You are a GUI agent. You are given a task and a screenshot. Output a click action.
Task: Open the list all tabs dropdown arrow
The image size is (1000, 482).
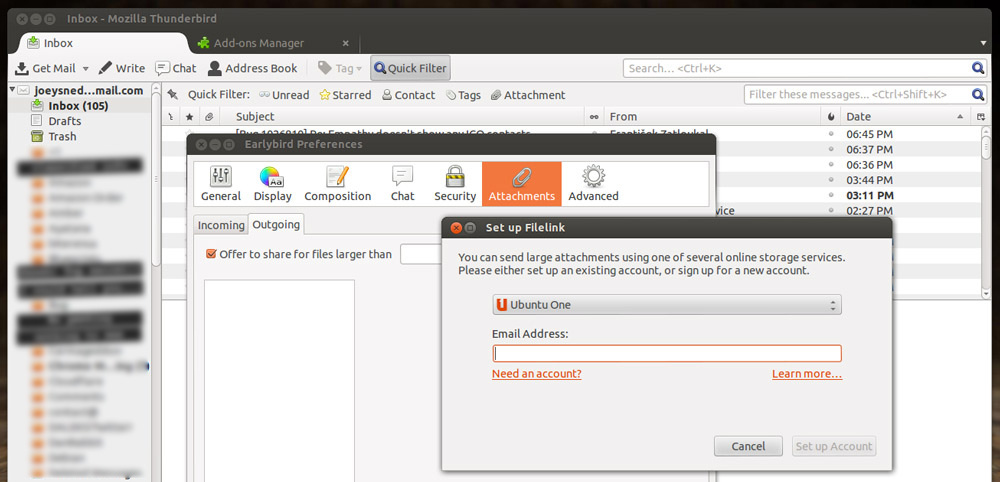pos(983,43)
